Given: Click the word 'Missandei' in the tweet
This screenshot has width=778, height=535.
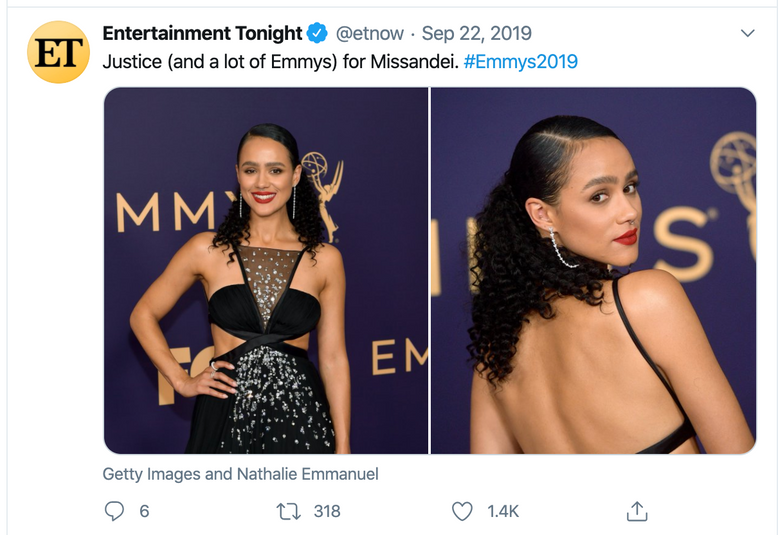Looking at the screenshot, I should point(413,61).
